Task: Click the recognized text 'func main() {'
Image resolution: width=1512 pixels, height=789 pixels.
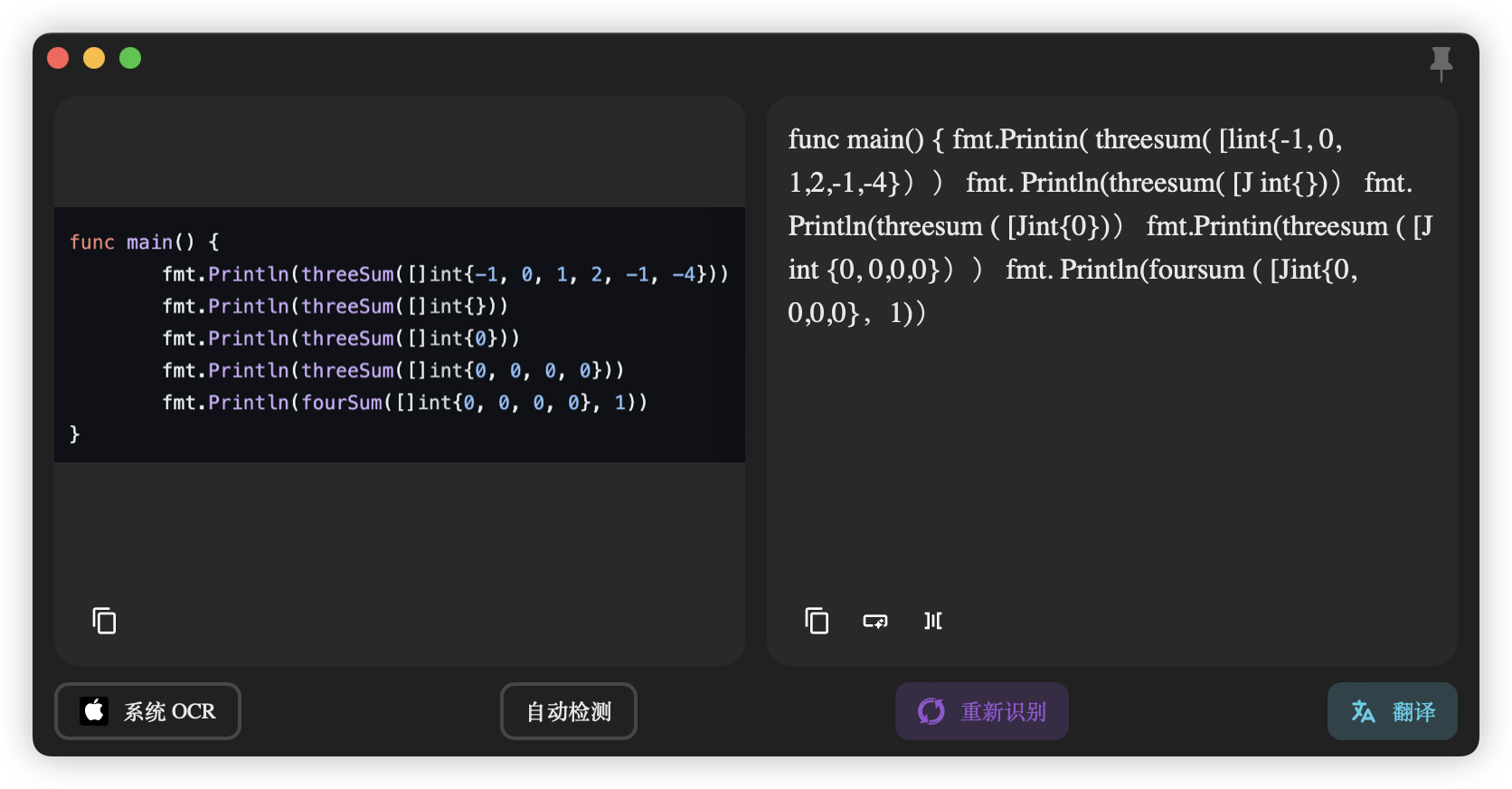Action: click(866, 139)
